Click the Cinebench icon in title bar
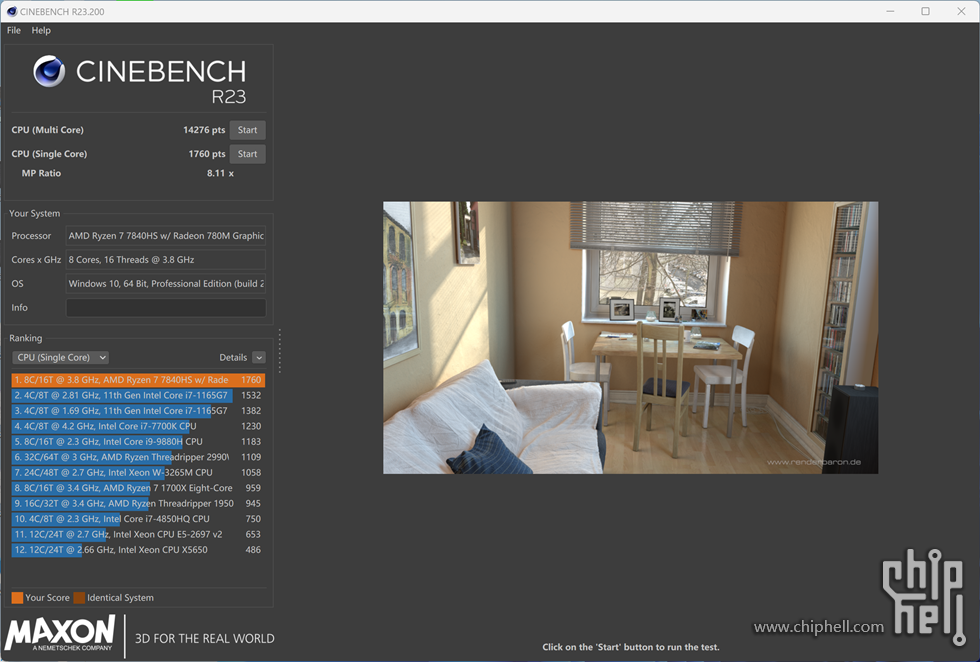Image resolution: width=980 pixels, height=662 pixels. click(12, 11)
